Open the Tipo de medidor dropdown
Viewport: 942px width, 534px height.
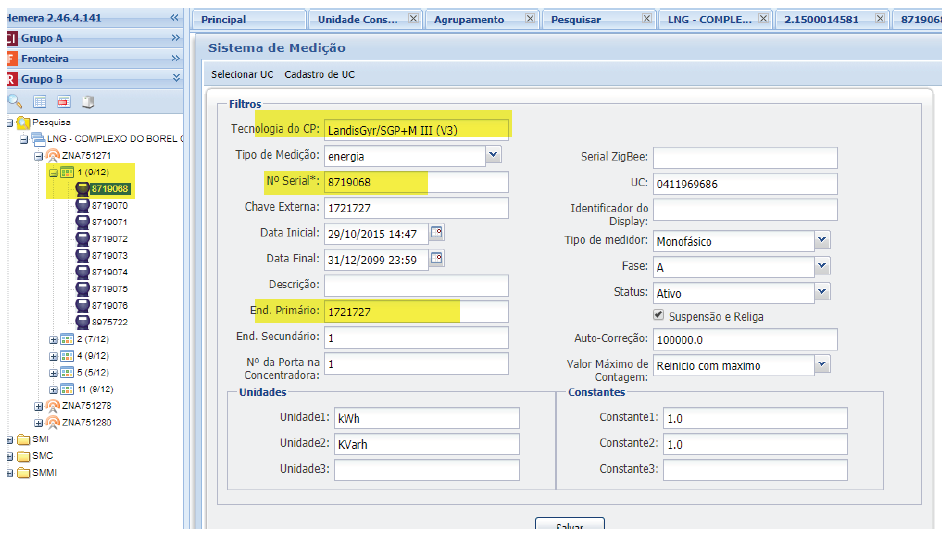[x=821, y=241]
